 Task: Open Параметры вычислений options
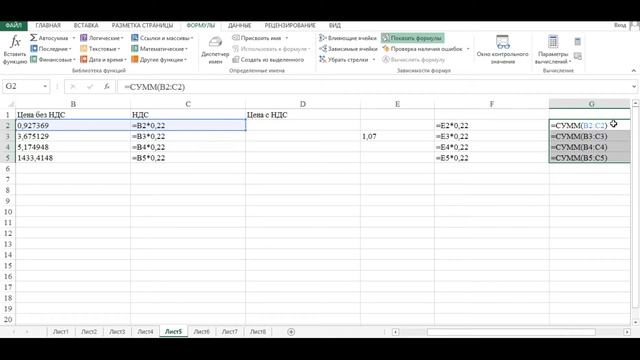pos(553,50)
